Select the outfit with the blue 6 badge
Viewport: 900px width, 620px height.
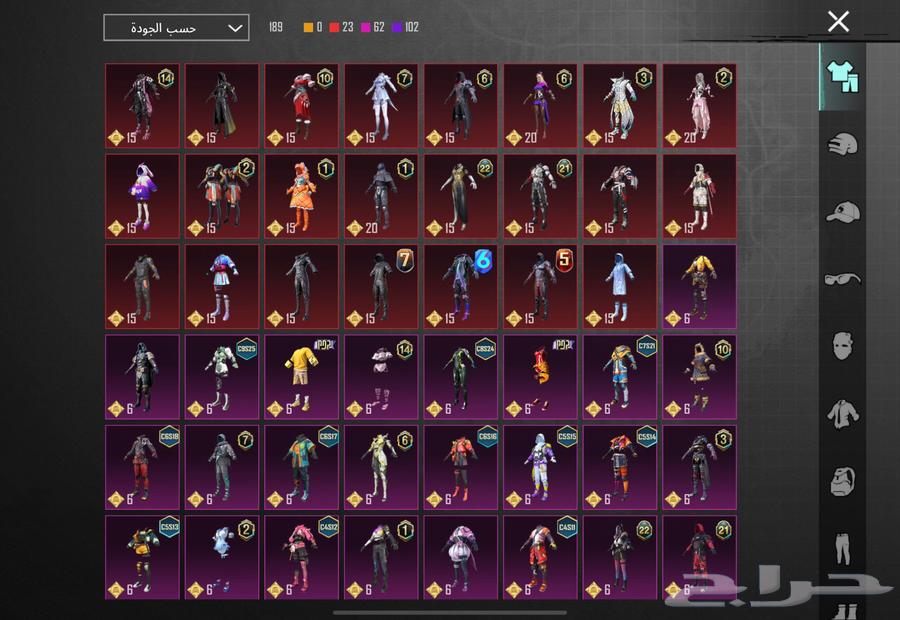pos(461,286)
